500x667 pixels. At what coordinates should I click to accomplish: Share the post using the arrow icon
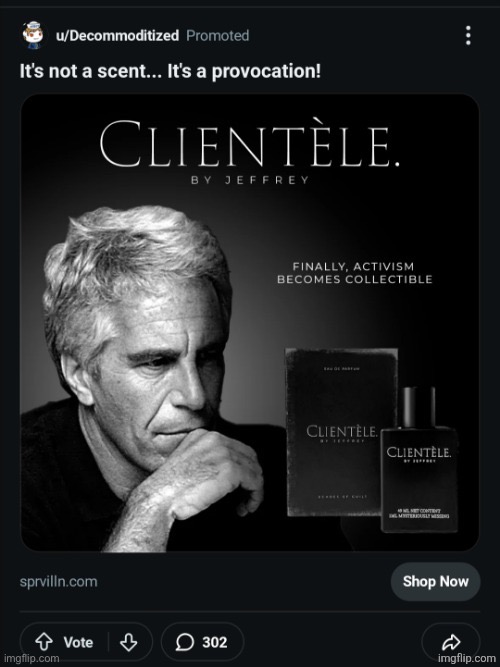(x=451, y=642)
